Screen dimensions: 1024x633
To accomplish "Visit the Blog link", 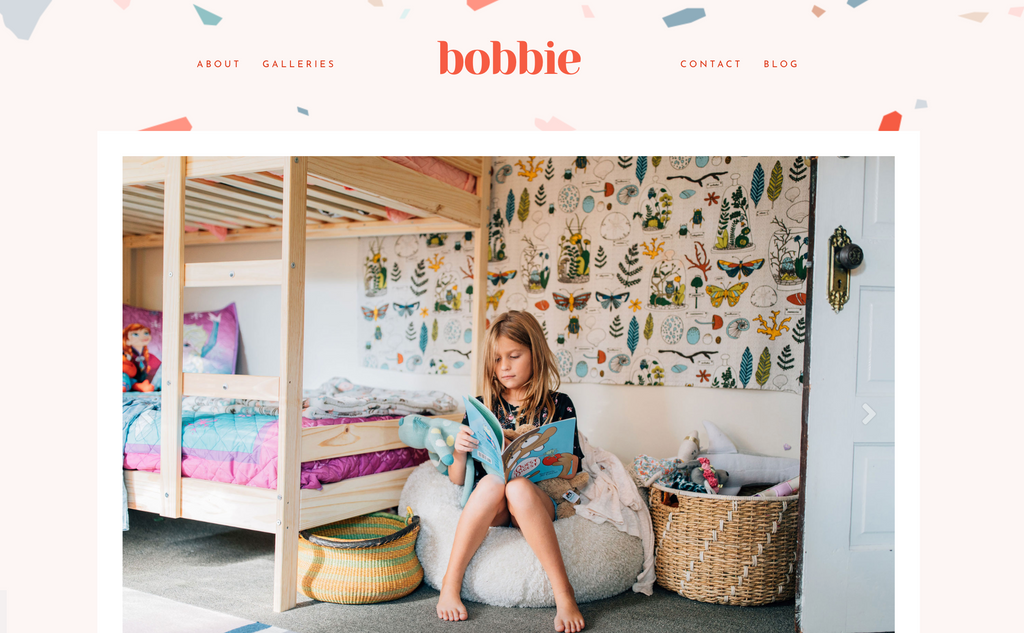I will pyautogui.click(x=781, y=64).
